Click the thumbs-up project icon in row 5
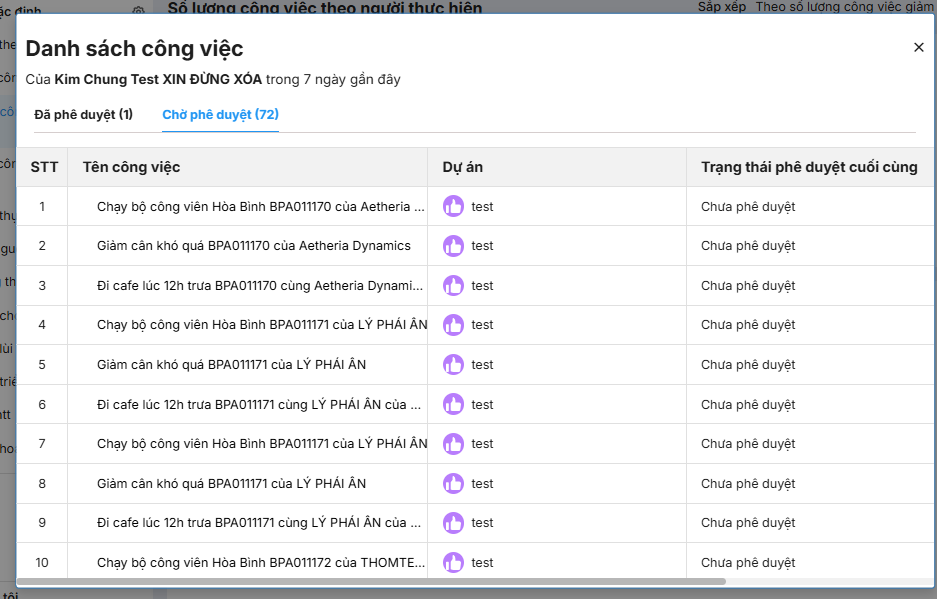This screenshot has width=937, height=599. (453, 365)
